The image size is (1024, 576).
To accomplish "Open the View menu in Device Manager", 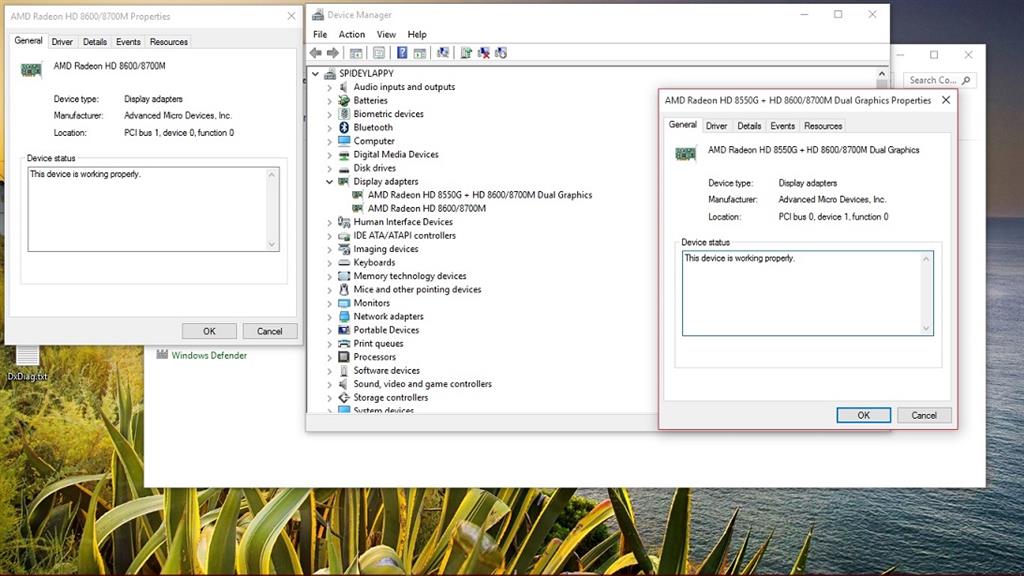I will (x=386, y=34).
